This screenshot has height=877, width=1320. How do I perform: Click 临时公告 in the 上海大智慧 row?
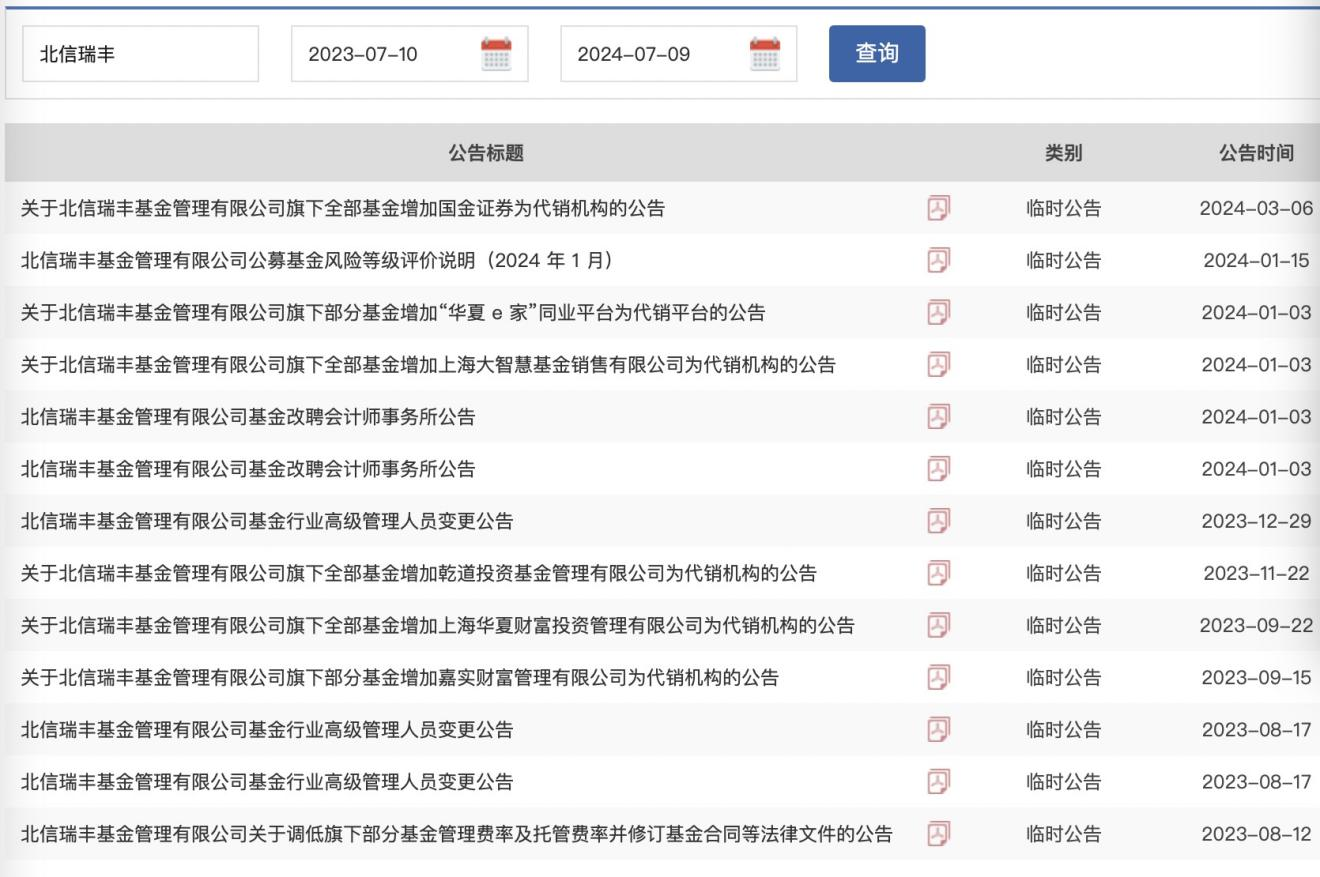click(x=1064, y=364)
